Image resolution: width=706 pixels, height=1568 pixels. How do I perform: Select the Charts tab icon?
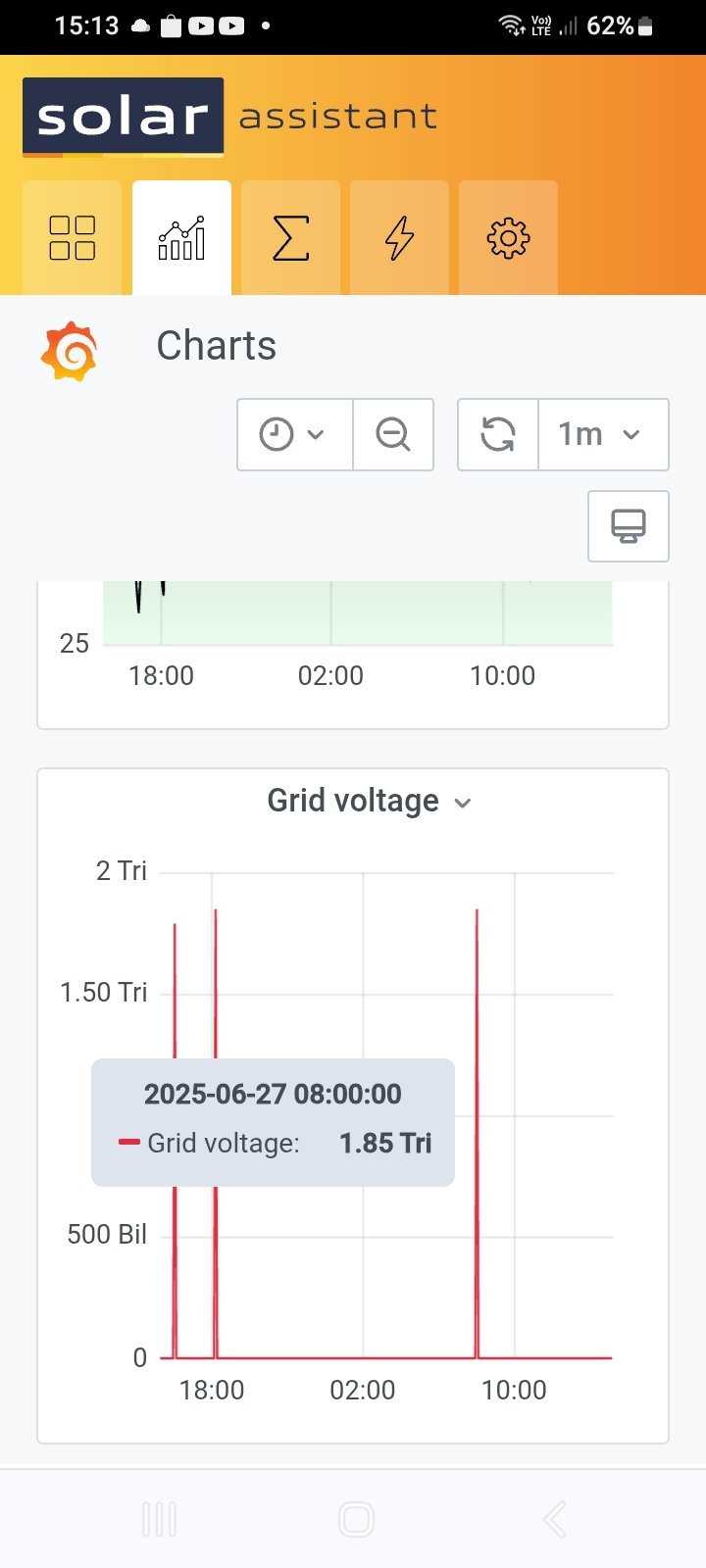pyautogui.click(x=181, y=237)
